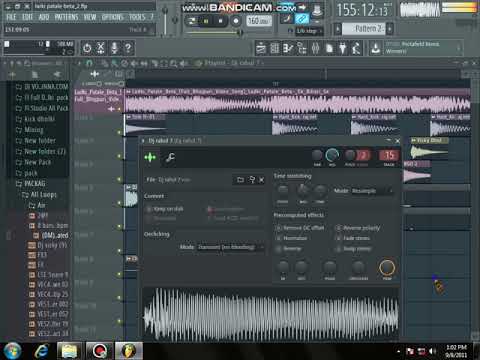Image resolution: width=480 pixels, height=360 pixels.
Task: Click the microphone recording icon
Action: click(114, 48)
